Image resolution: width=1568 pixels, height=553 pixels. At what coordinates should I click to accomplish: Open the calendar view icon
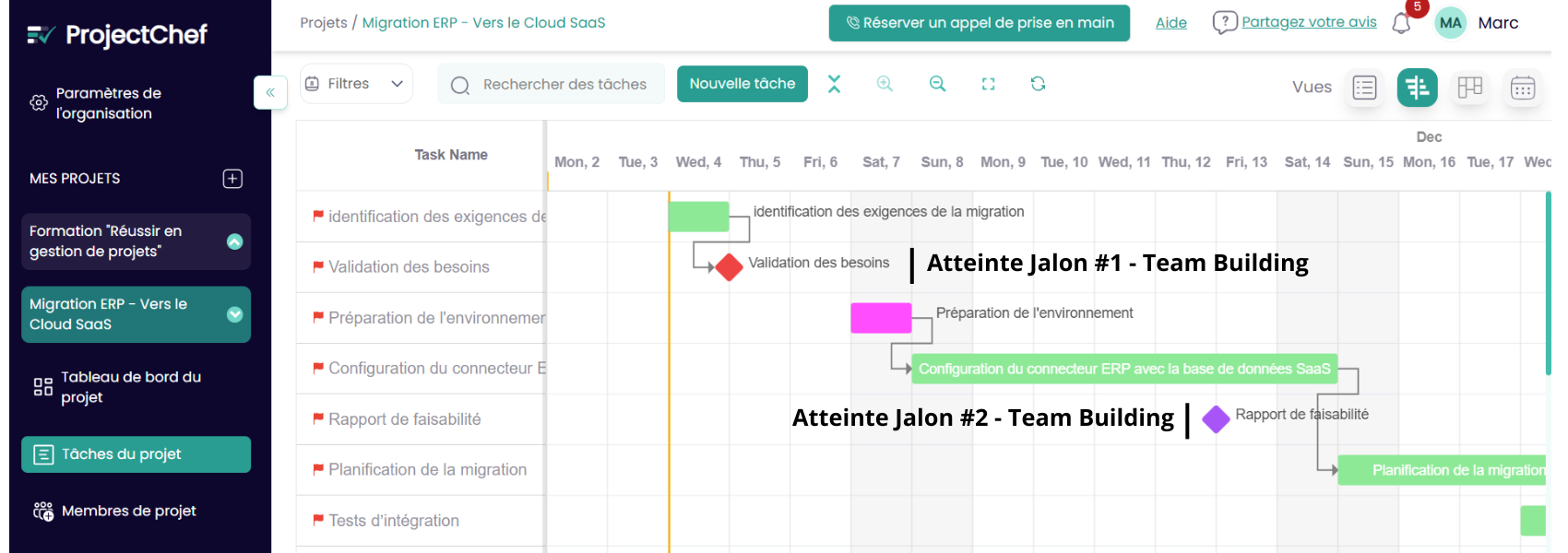(x=1523, y=88)
